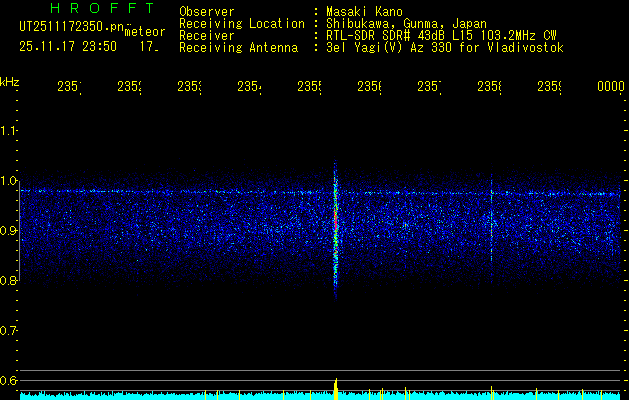This screenshot has width=629, height=400.
Task: Select the text Shibukawa, Gunma, Japan
Action: pyautogui.click(x=406, y=24)
